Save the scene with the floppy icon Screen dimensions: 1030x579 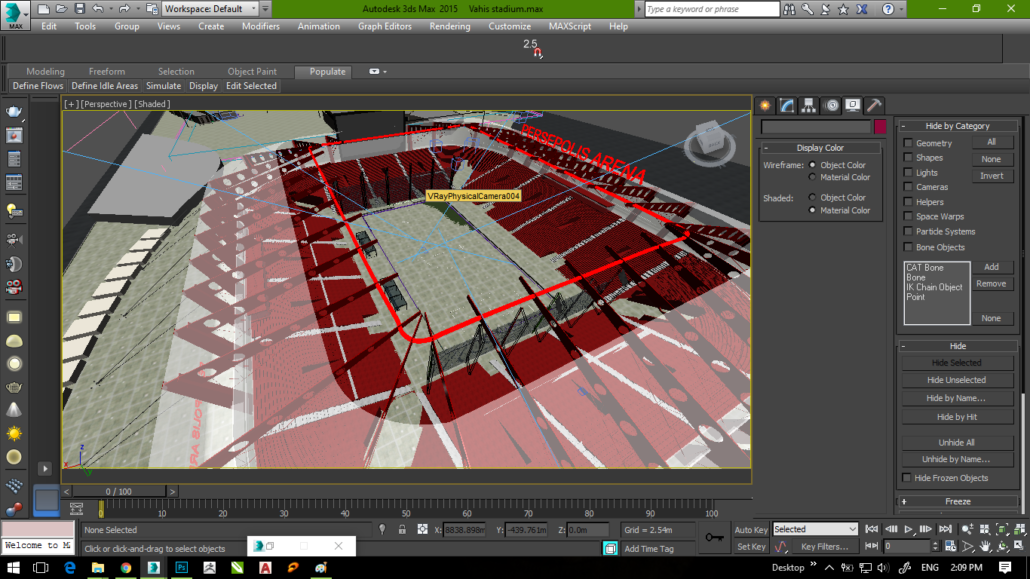pos(79,9)
